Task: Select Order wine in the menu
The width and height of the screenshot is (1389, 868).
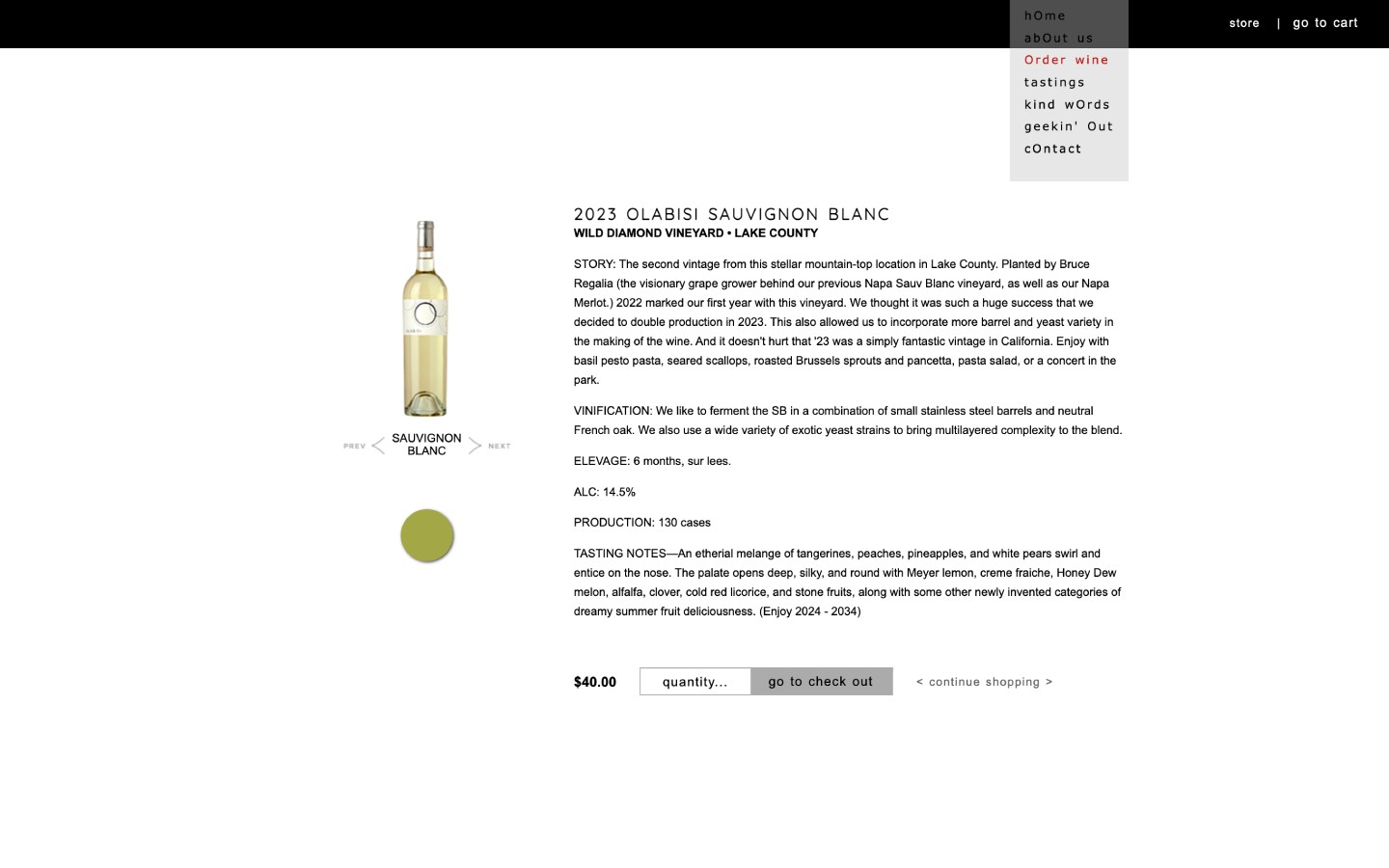Action: tap(1067, 60)
